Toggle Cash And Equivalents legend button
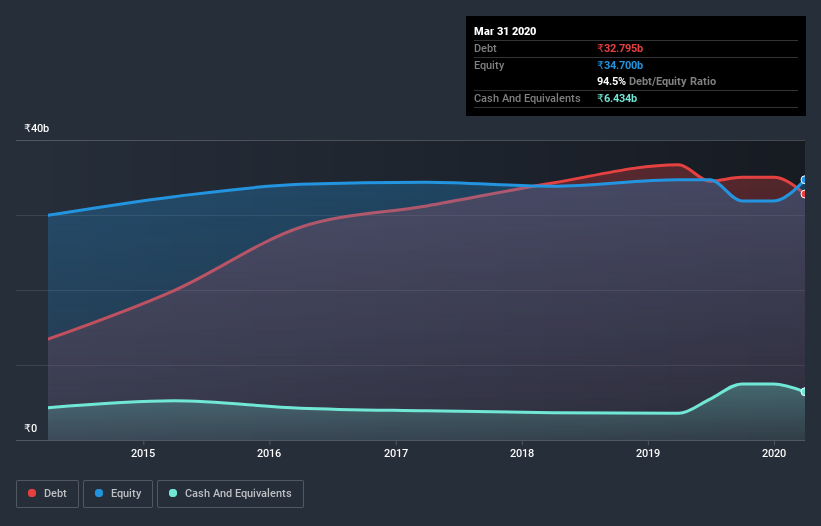 [x=230, y=494]
